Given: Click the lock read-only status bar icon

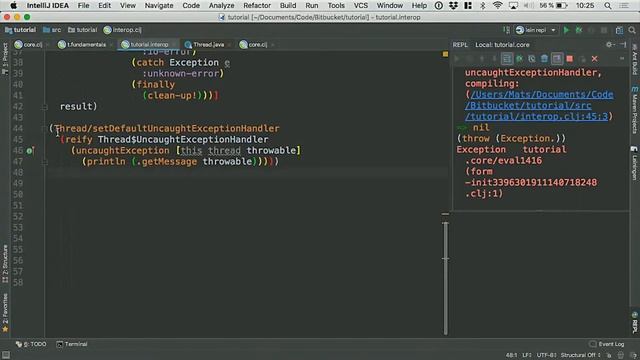Looking at the screenshot, I should [x=609, y=356].
